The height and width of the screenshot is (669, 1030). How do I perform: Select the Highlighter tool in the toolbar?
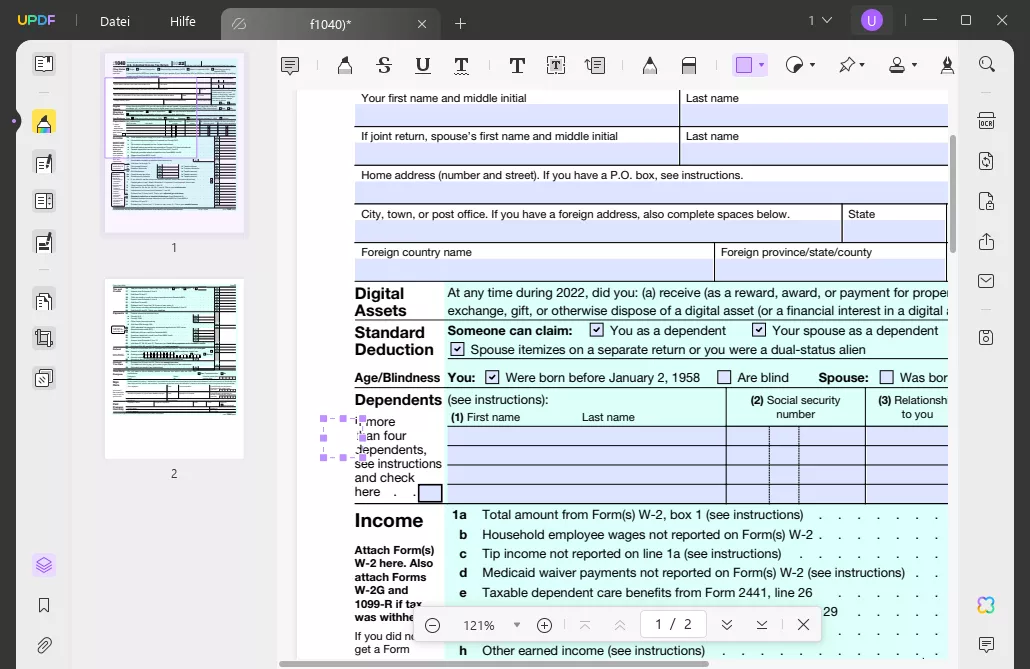tap(344, 64)
